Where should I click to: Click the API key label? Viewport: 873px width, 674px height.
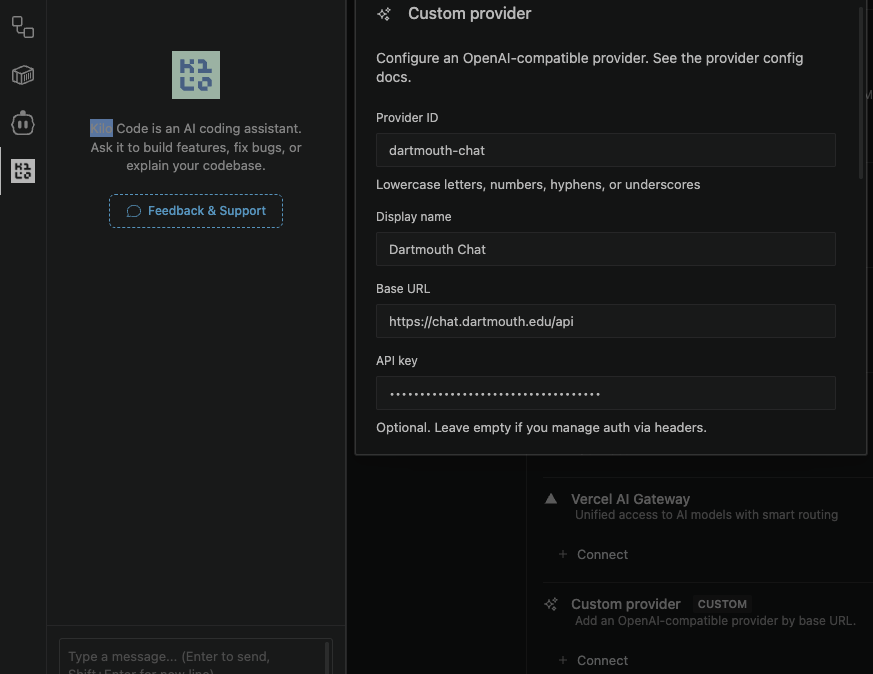click(x=396, y=361)
